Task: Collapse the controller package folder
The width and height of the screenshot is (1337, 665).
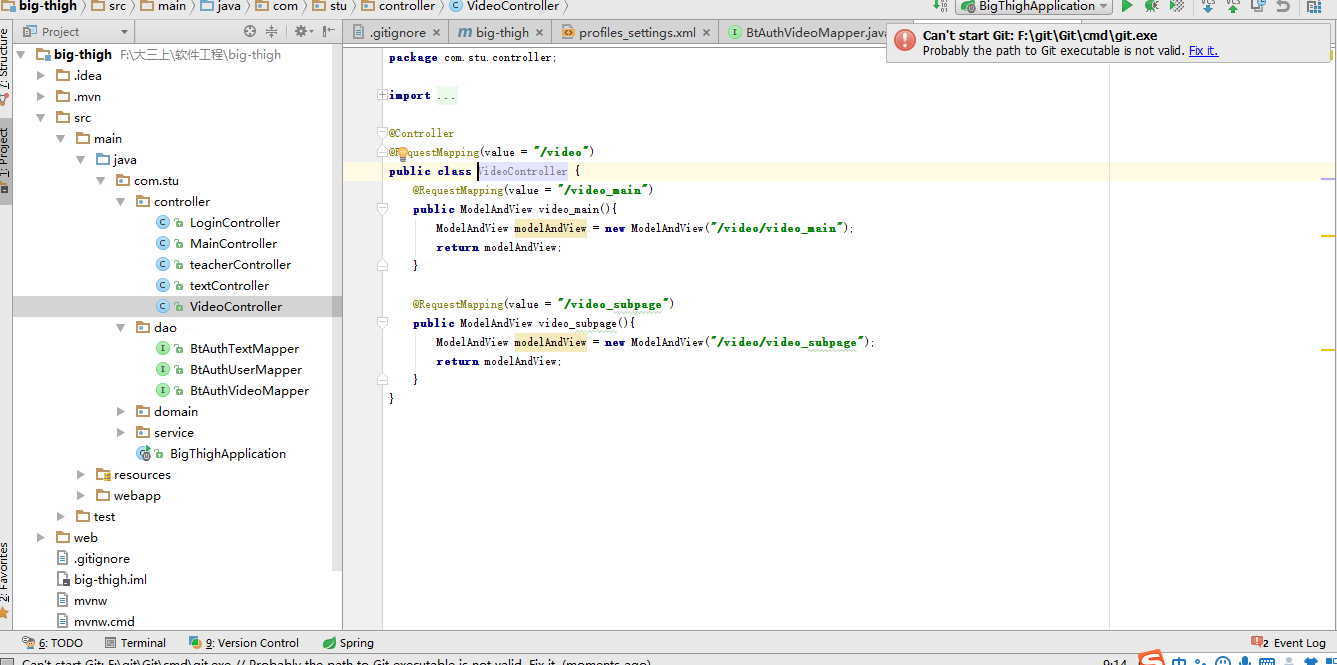Action: tap(121, 202)
